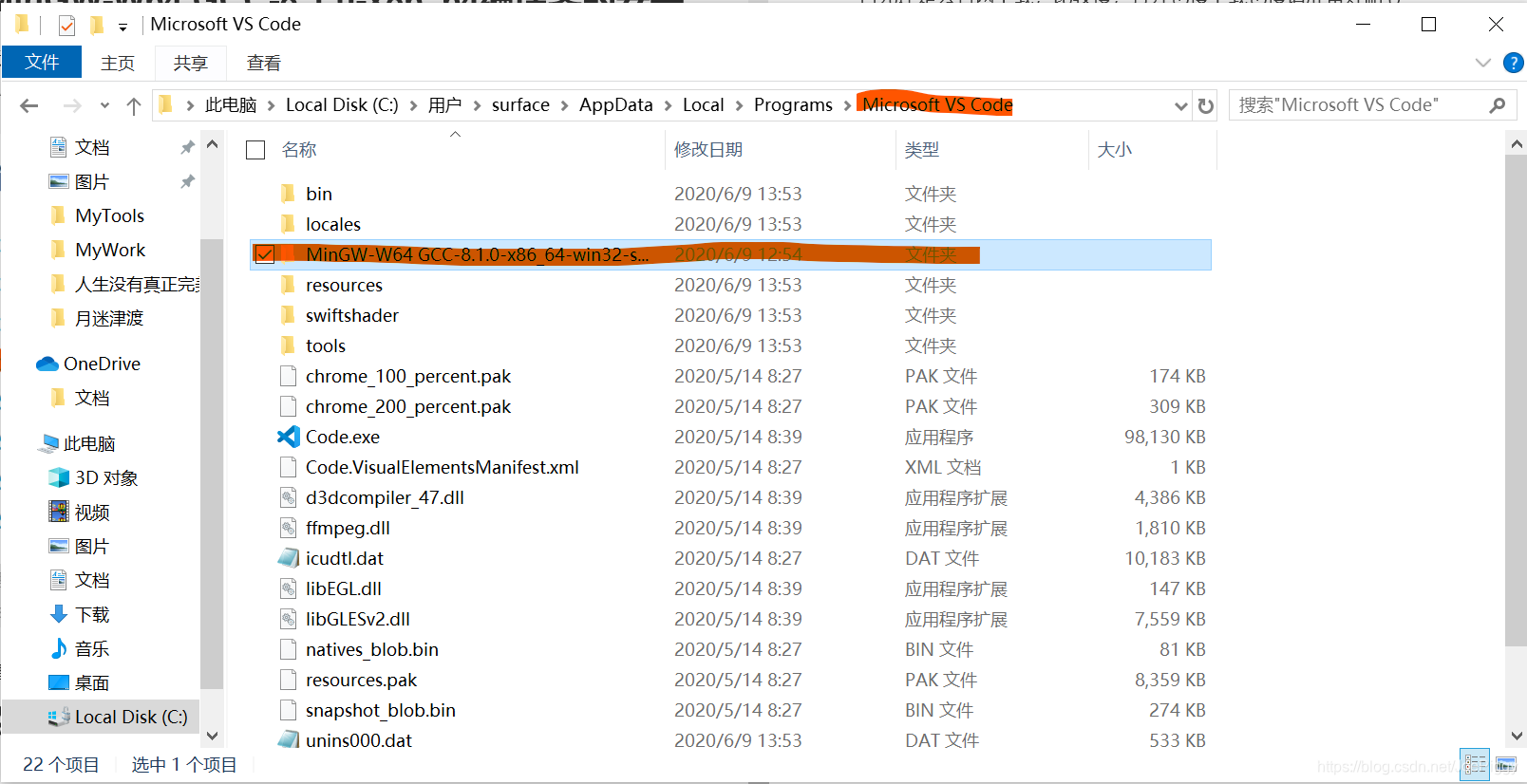
Task: Select the icudtl.dat file icon
Action: [x=289, y=558]
